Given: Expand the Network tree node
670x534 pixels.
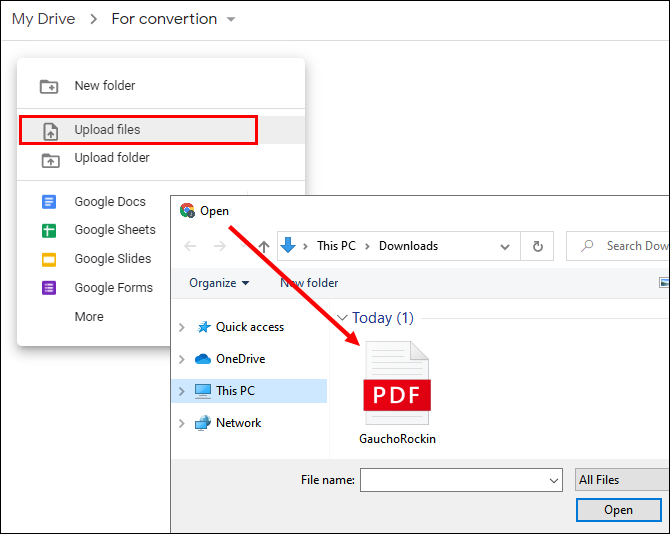Looking at the screenshot, I should tap(182, 423).
